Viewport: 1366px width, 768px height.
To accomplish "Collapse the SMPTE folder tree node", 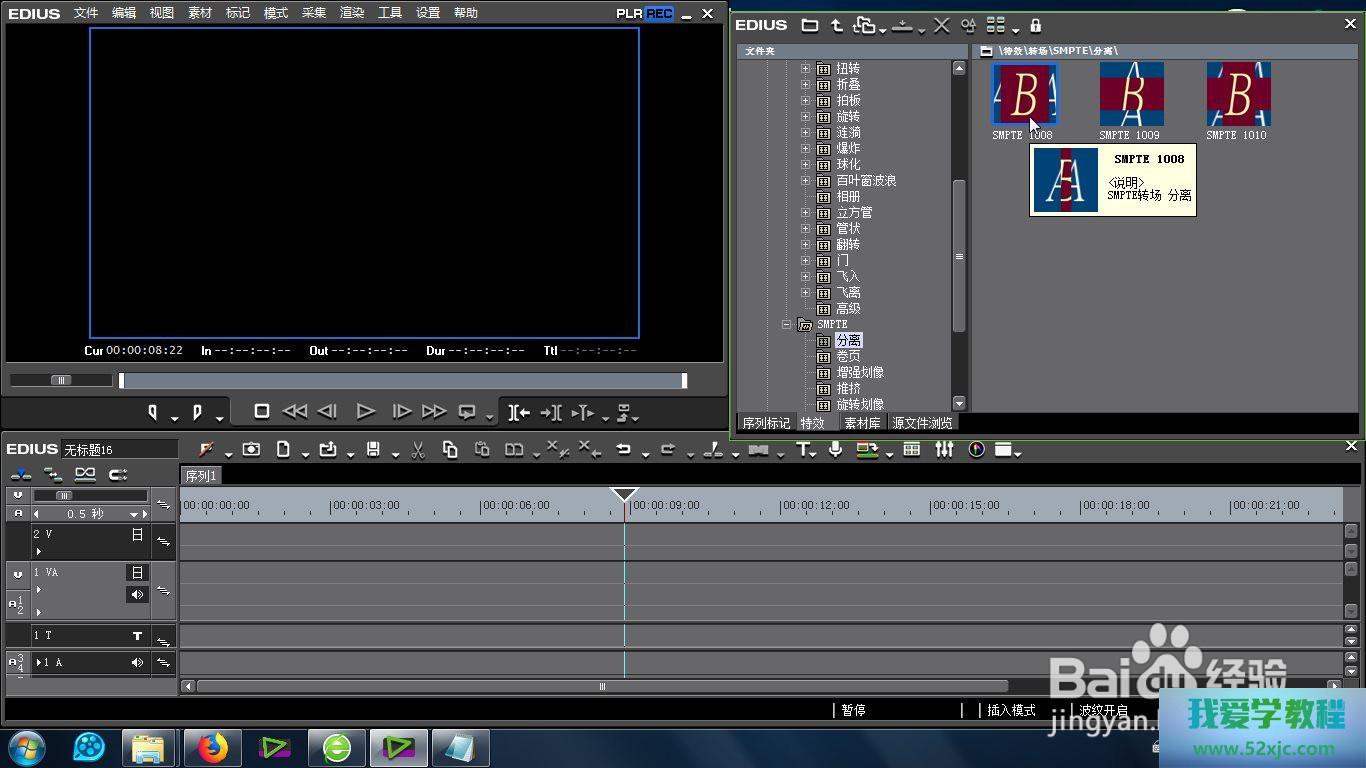I will [x=787, y=325].
